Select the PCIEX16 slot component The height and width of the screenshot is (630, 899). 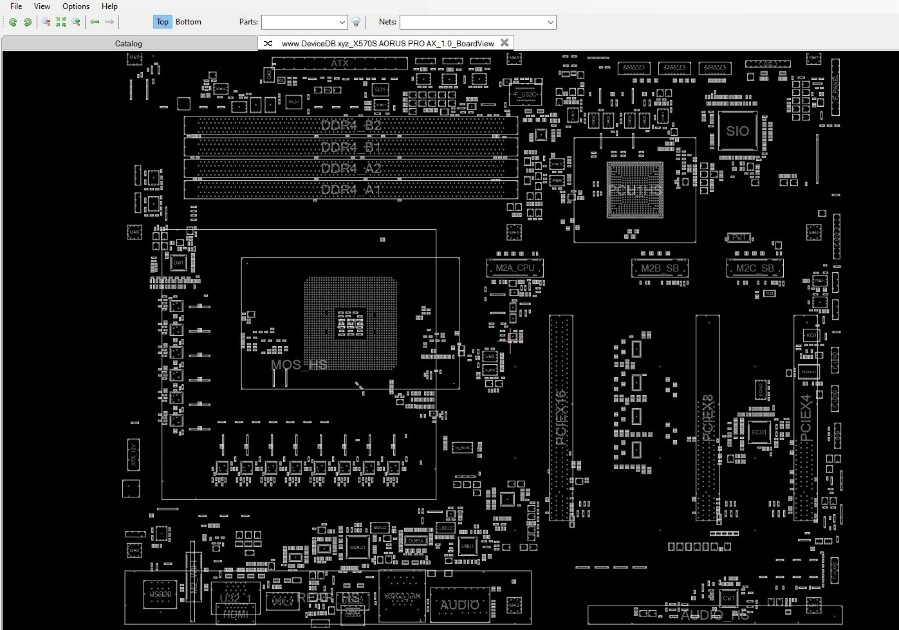coord(561,417)
